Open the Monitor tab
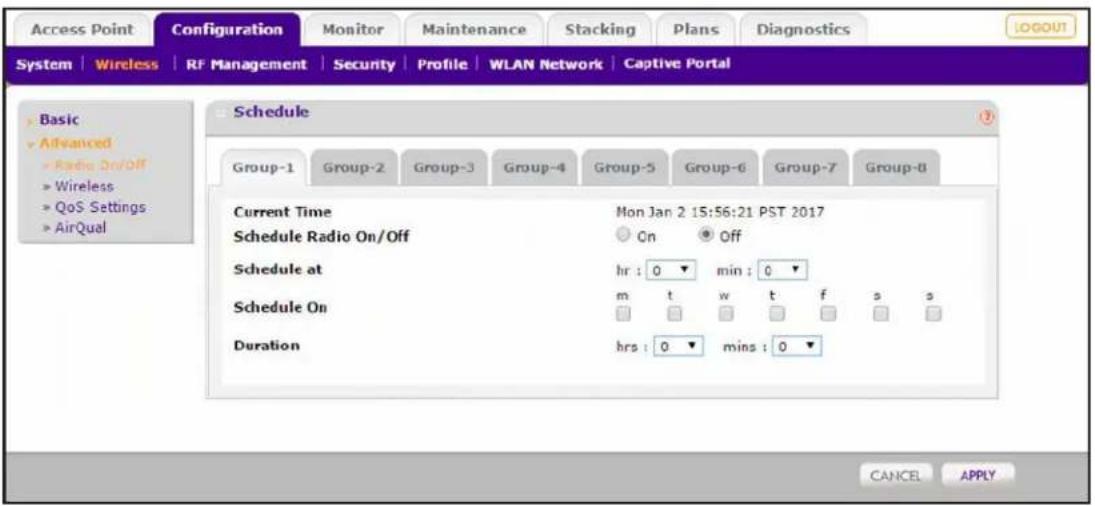This screenshot has height=506, width=1095. [x=353, y=30]
